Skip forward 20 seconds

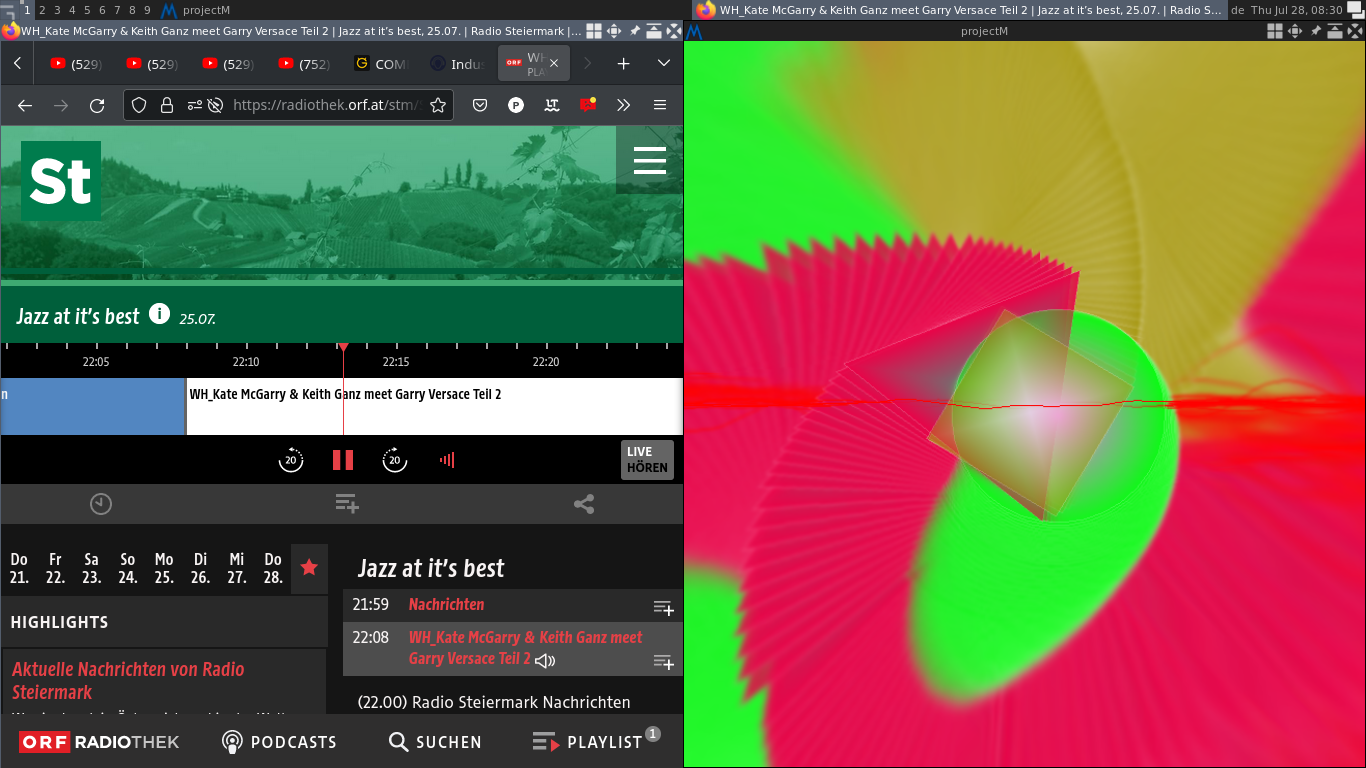click(395, 460)
